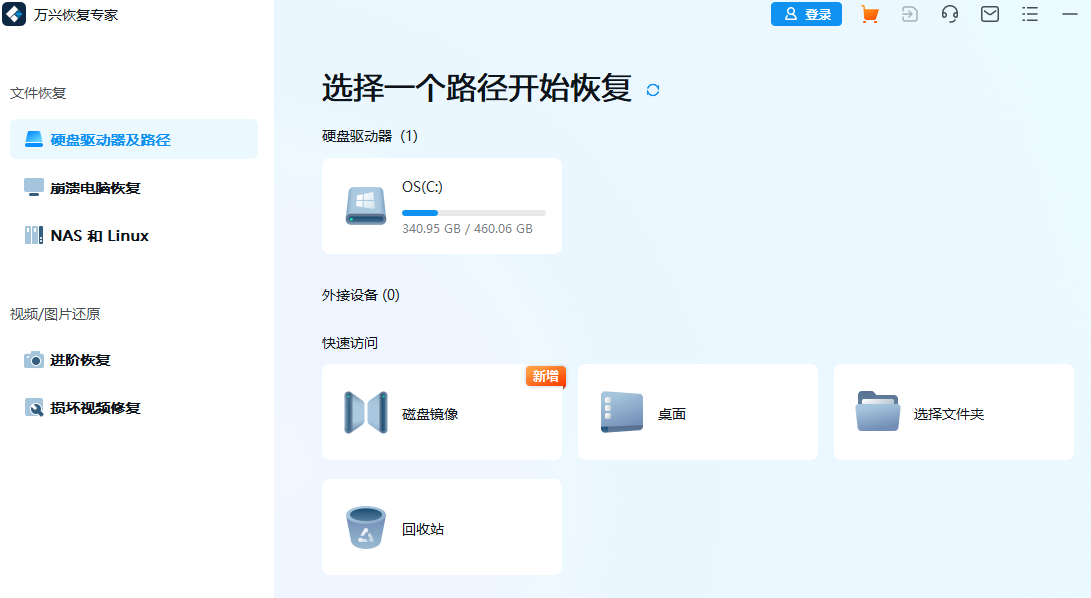Viewport: 1091px width, 598px height.
Task: Select the OS(C:) drive card
Action: click(x=442, y=205)
